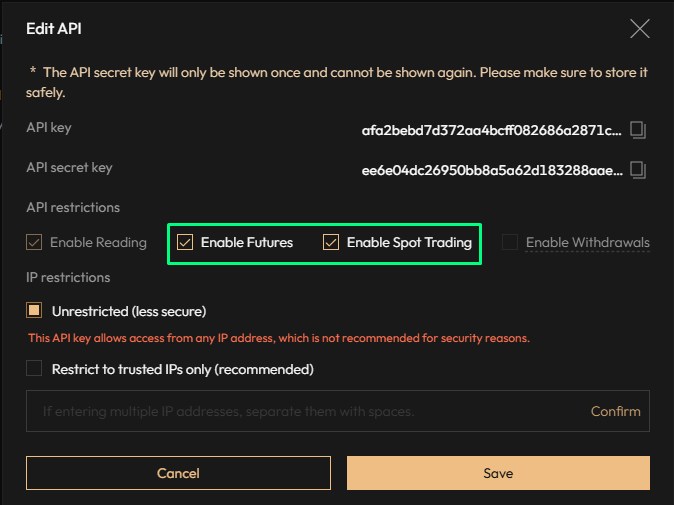This screenshot has height=505, width=674.
Task: Click the red IP address security warning
Action: (x=279, y=338)
